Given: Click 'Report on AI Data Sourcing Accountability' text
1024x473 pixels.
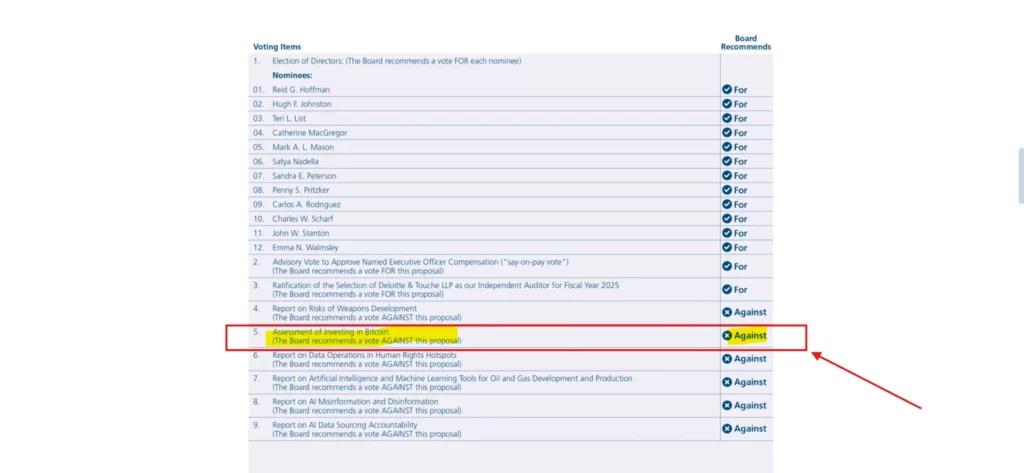Looking at the screenshot, I should click(344, 425).
